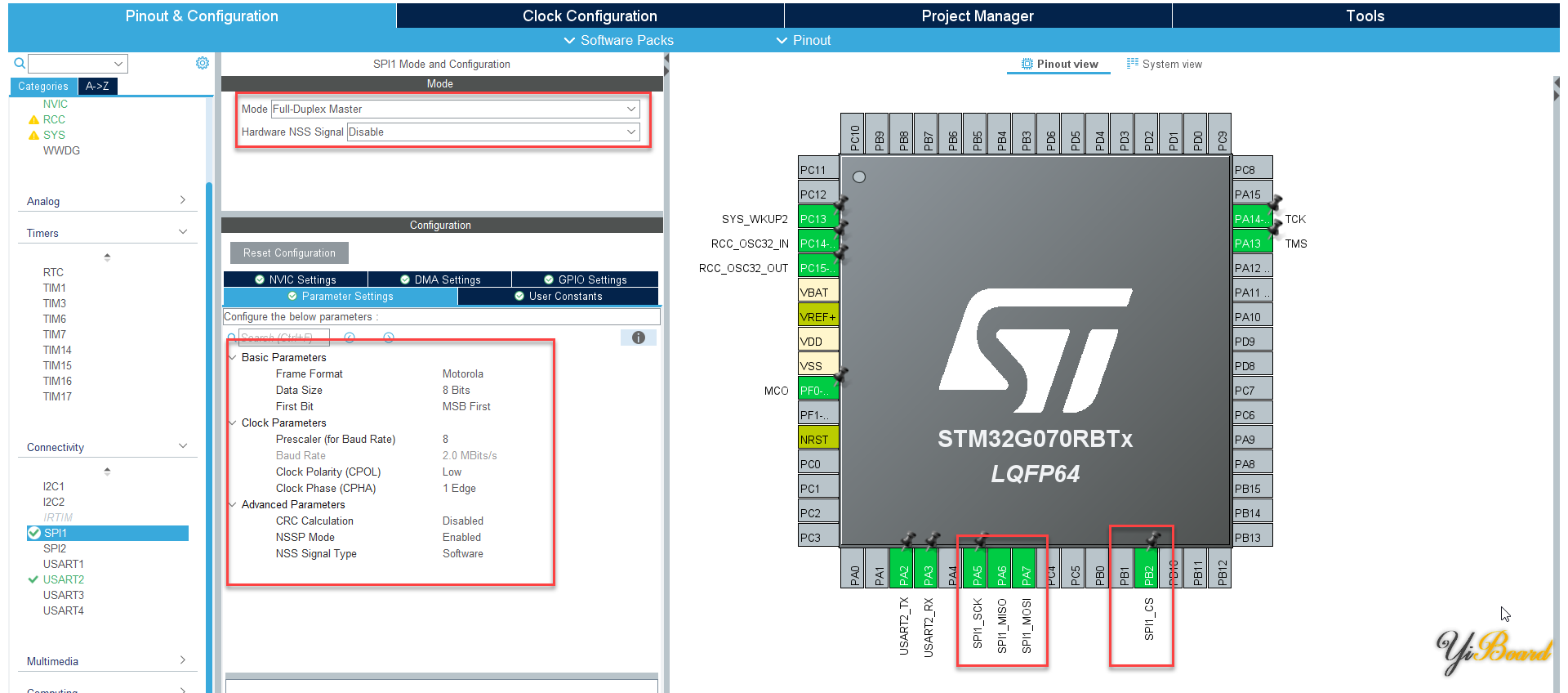Image resolution: width=1568 pixels, height=693 pixels.
Task: Select I2C1 in the connectivity list
Action: pos(54,486)
